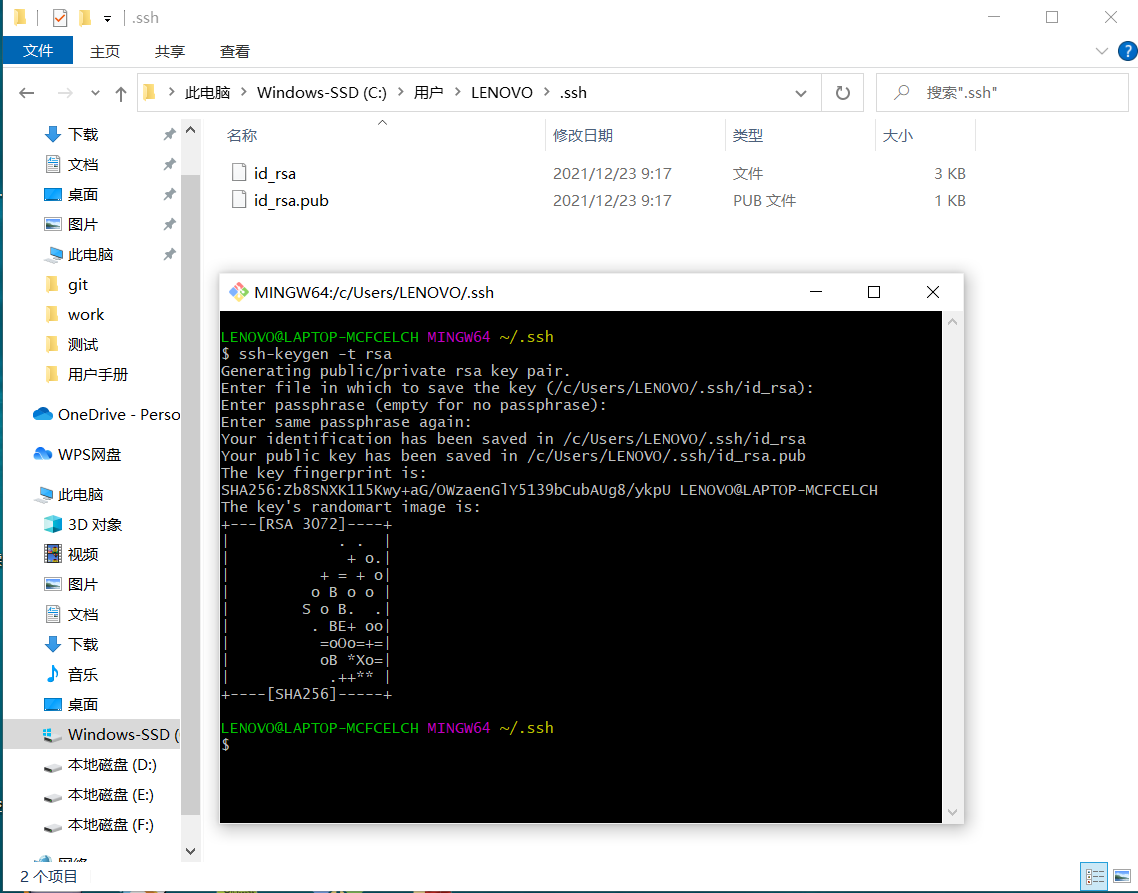Select the id_rsa.pub file

coord(291,200)
